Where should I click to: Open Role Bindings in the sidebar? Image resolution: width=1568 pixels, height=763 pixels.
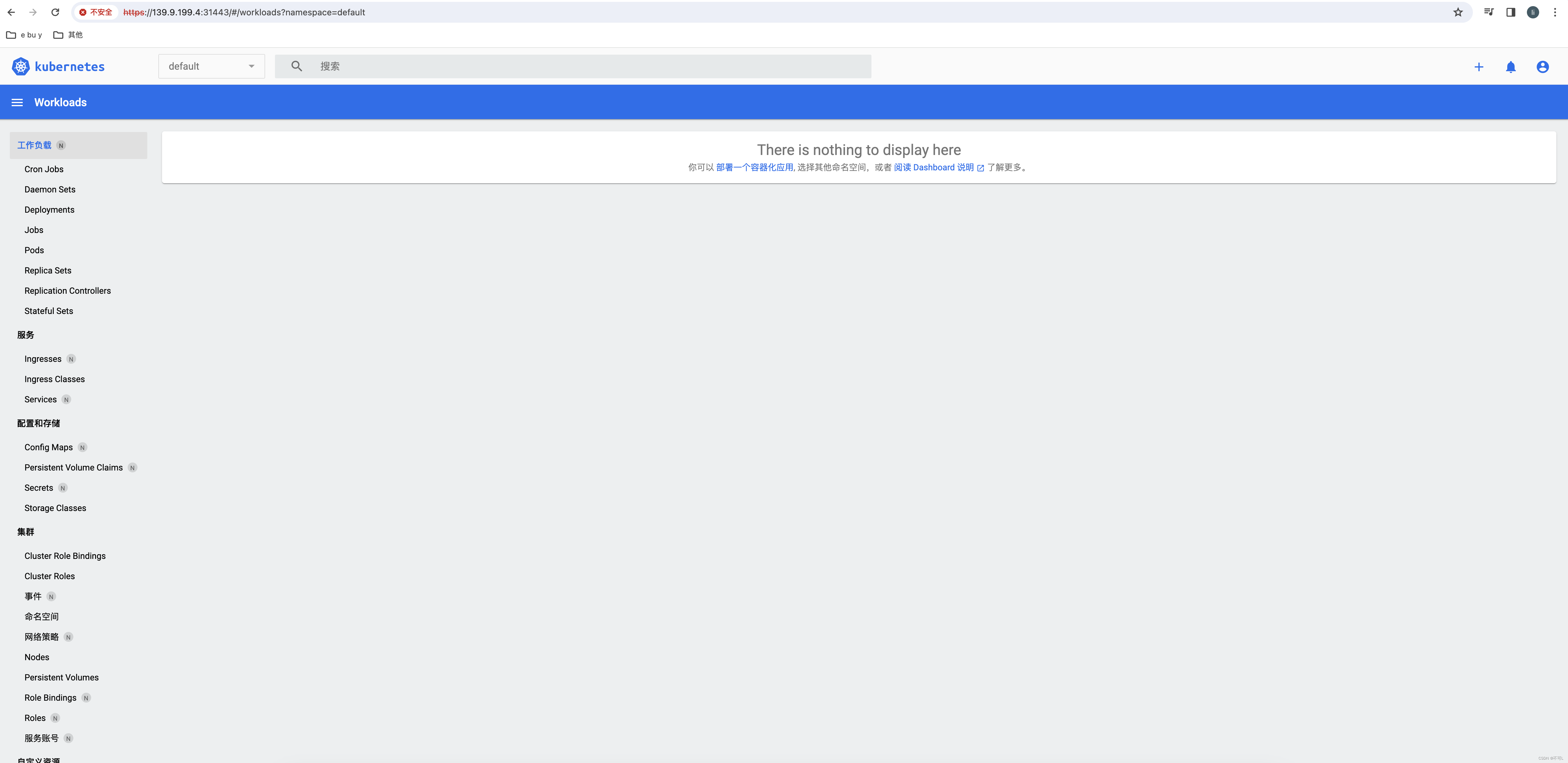[x=51, y=698]
